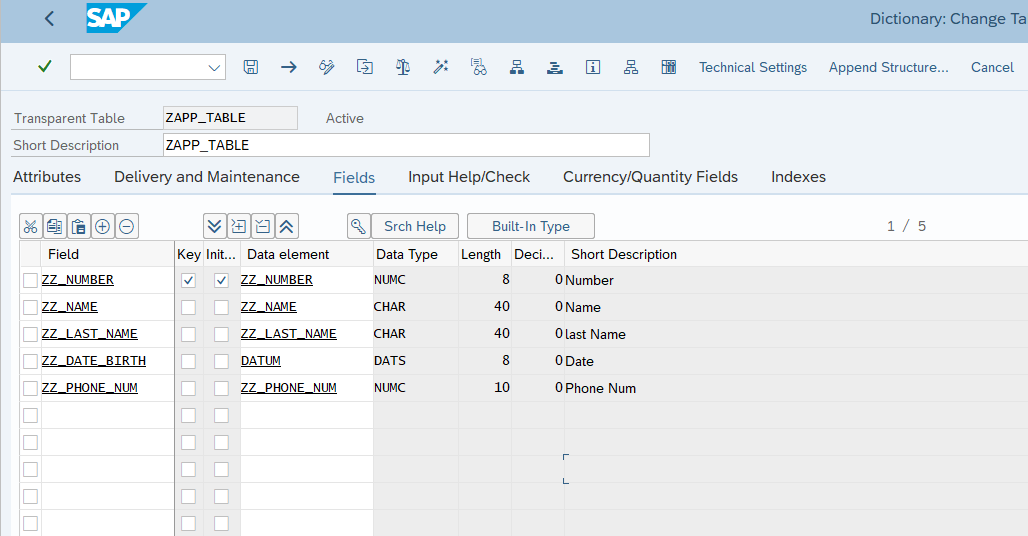The width and height of the screenshot is (1028, 536).
Task: Select row ZZ_NUMBER with row selector
Action: click(x=30, y=280)
